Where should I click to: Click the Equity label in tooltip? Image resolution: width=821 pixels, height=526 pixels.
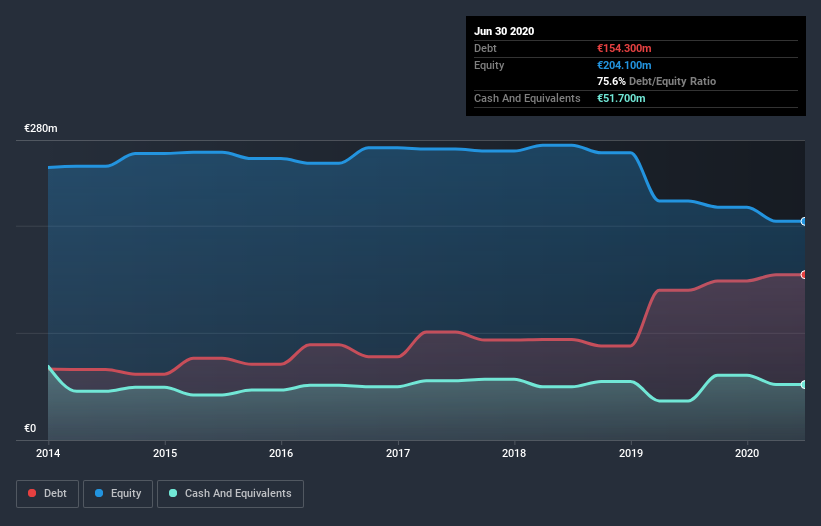click(x=489, y=65)
